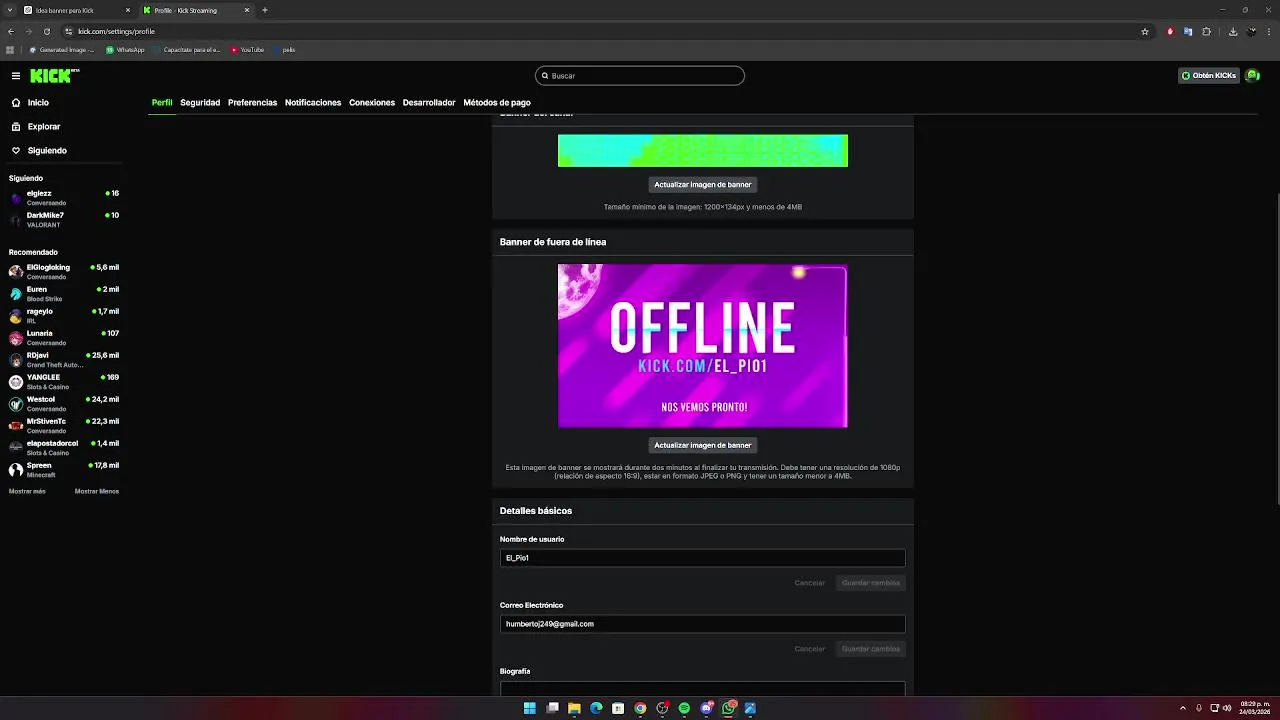Screen dimensions: 1280x720
Task: Click Guardar cambios below Nombre de usuario
Action: click(871, 583)
